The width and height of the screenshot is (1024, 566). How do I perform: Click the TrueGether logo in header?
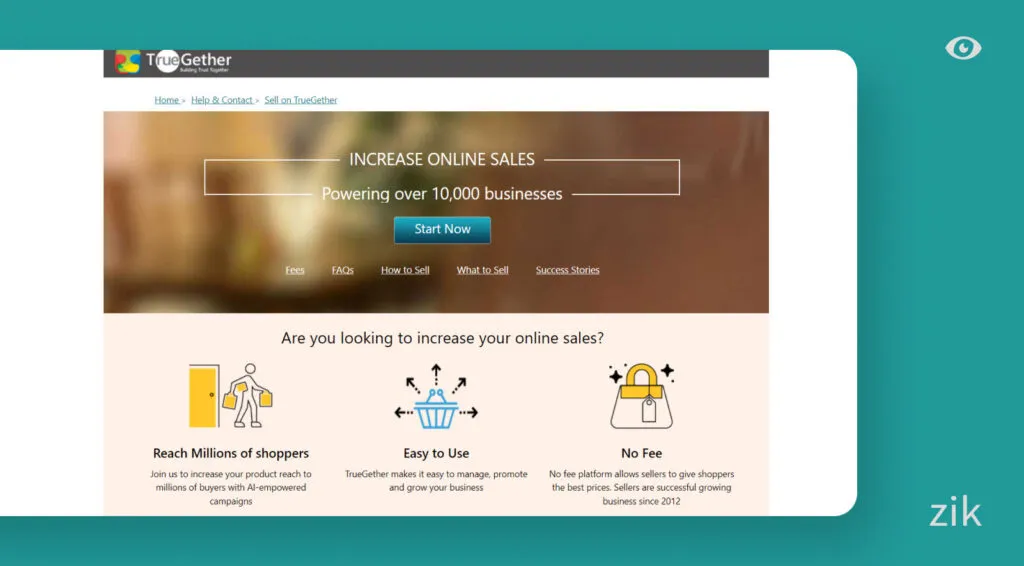(173, 62)
